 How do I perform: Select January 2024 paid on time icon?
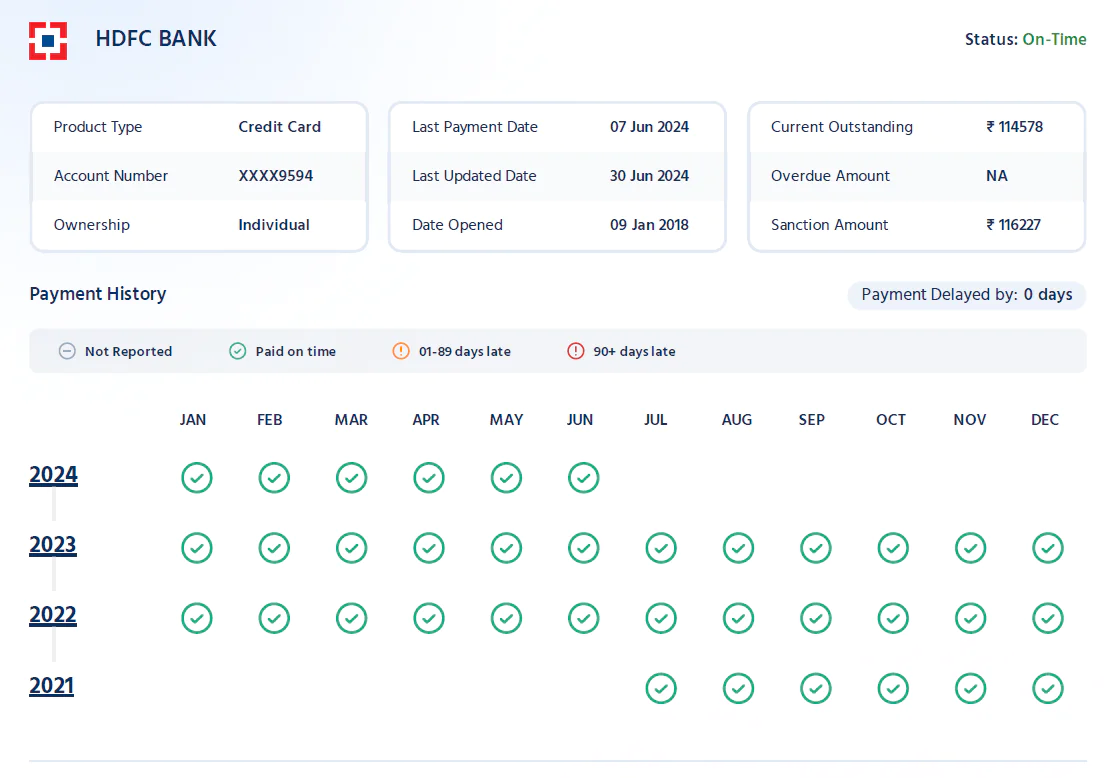196,478
